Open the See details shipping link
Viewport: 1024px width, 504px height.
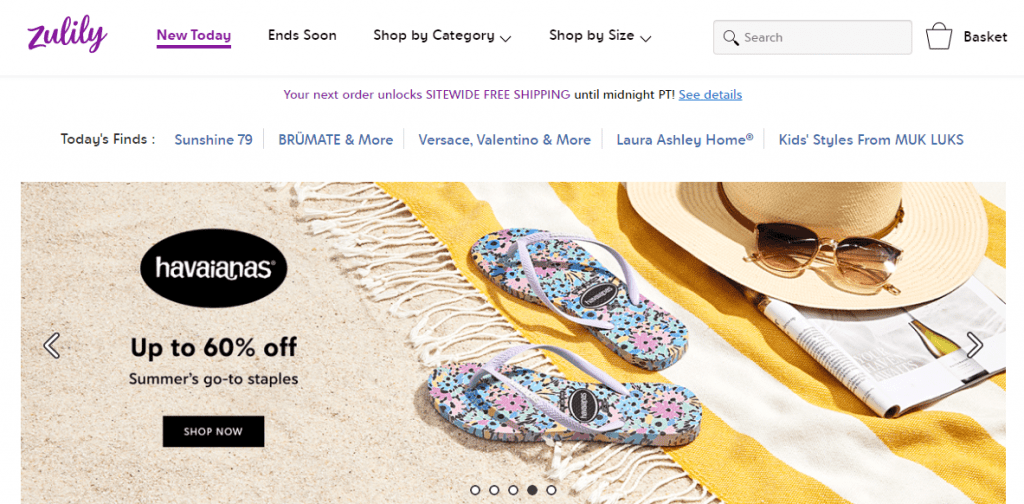710,95
